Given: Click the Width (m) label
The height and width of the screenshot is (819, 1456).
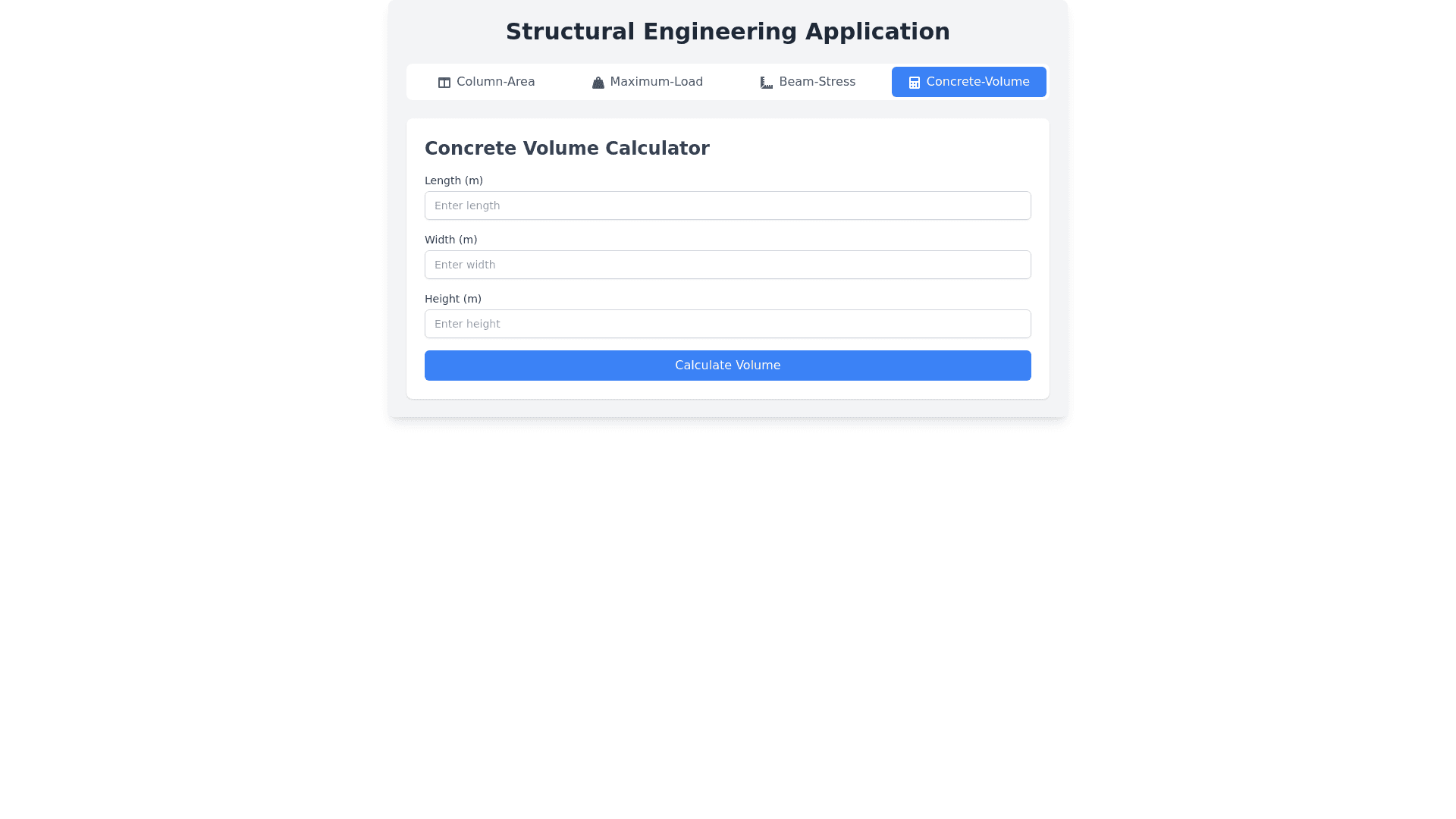Looking at the screenshot, I should pos(450,240).
